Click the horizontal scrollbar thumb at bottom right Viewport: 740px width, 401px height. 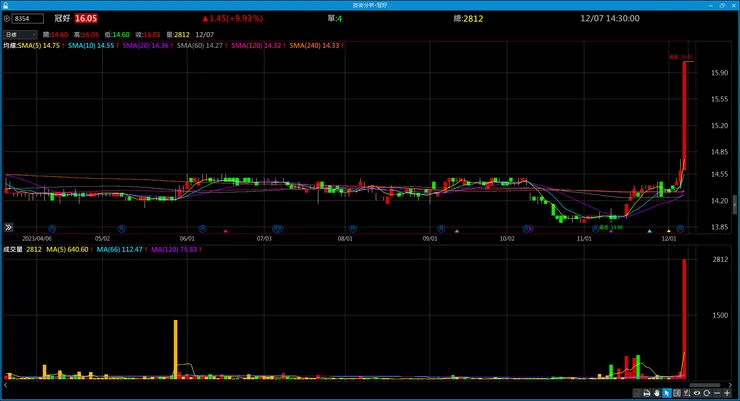click(x=705, y=385)
